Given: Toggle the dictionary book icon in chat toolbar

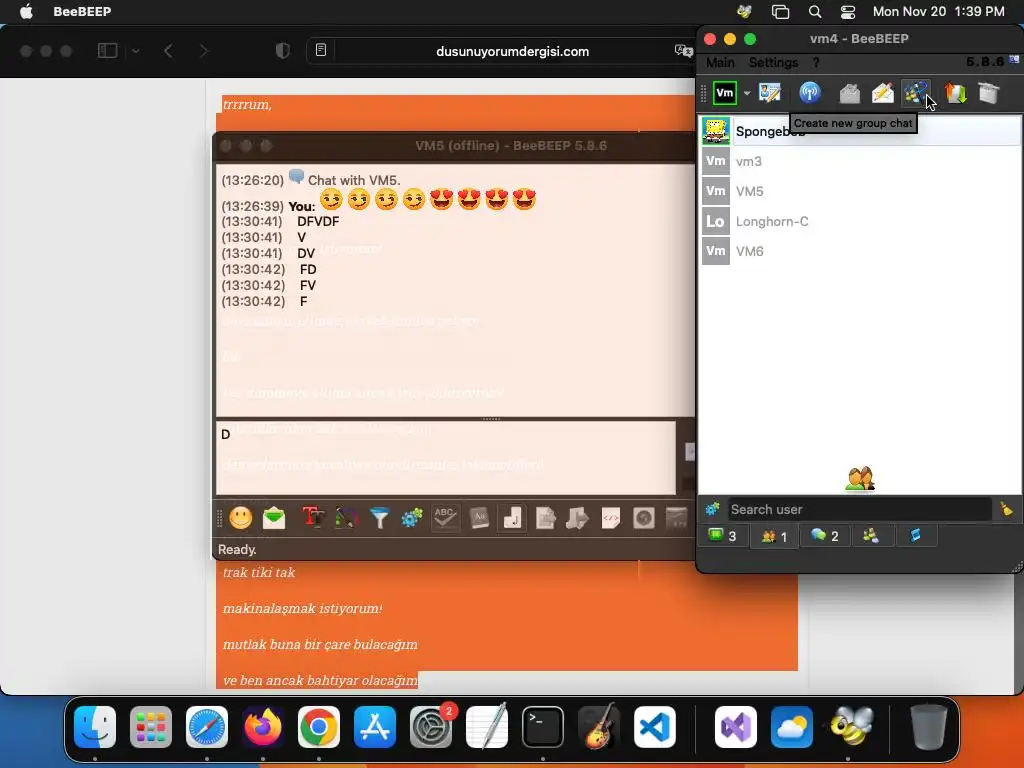Looking at the screenshot, I should click(479, 519).
